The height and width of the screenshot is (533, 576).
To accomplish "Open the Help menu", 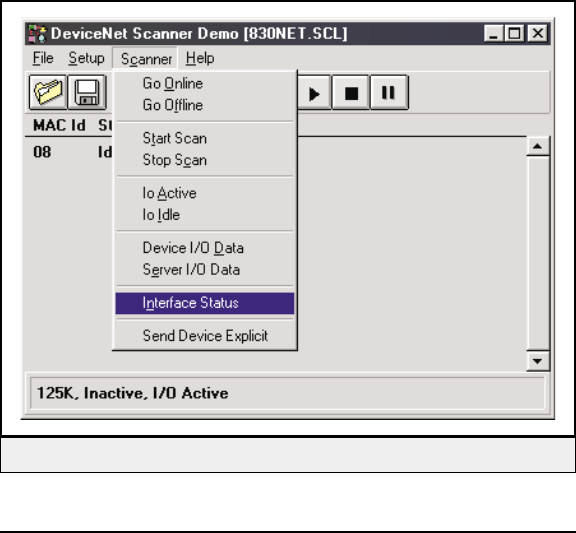I will tap(200, 58).
